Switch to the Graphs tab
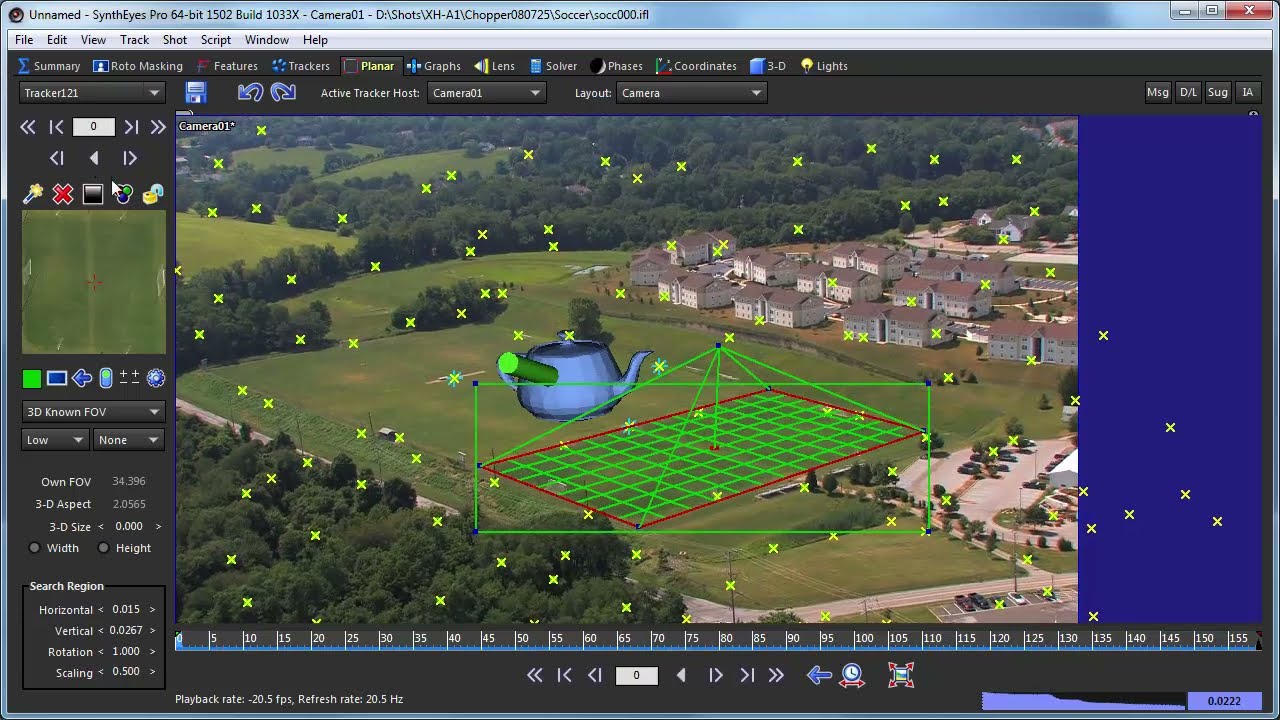This screenshot has width=1280, height=720. [434, 66]
